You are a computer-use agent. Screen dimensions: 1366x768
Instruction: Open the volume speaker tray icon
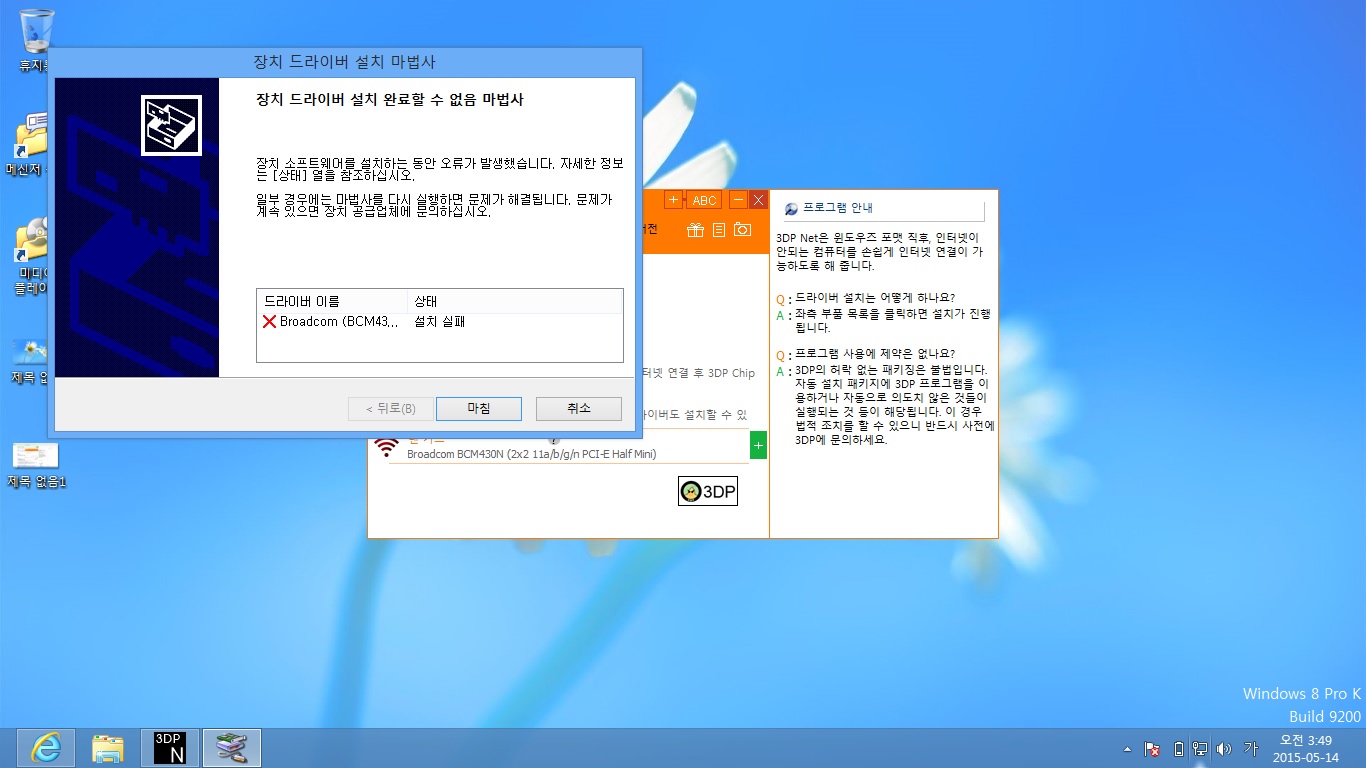coord(1224,748)
